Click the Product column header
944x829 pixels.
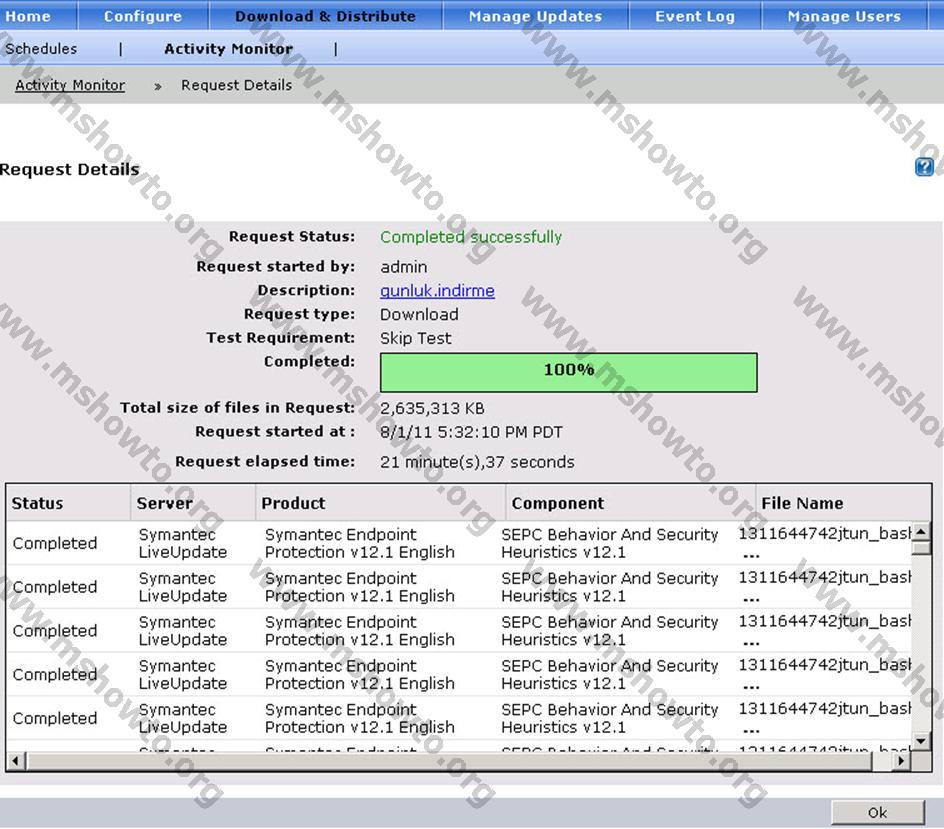[380, 503]
